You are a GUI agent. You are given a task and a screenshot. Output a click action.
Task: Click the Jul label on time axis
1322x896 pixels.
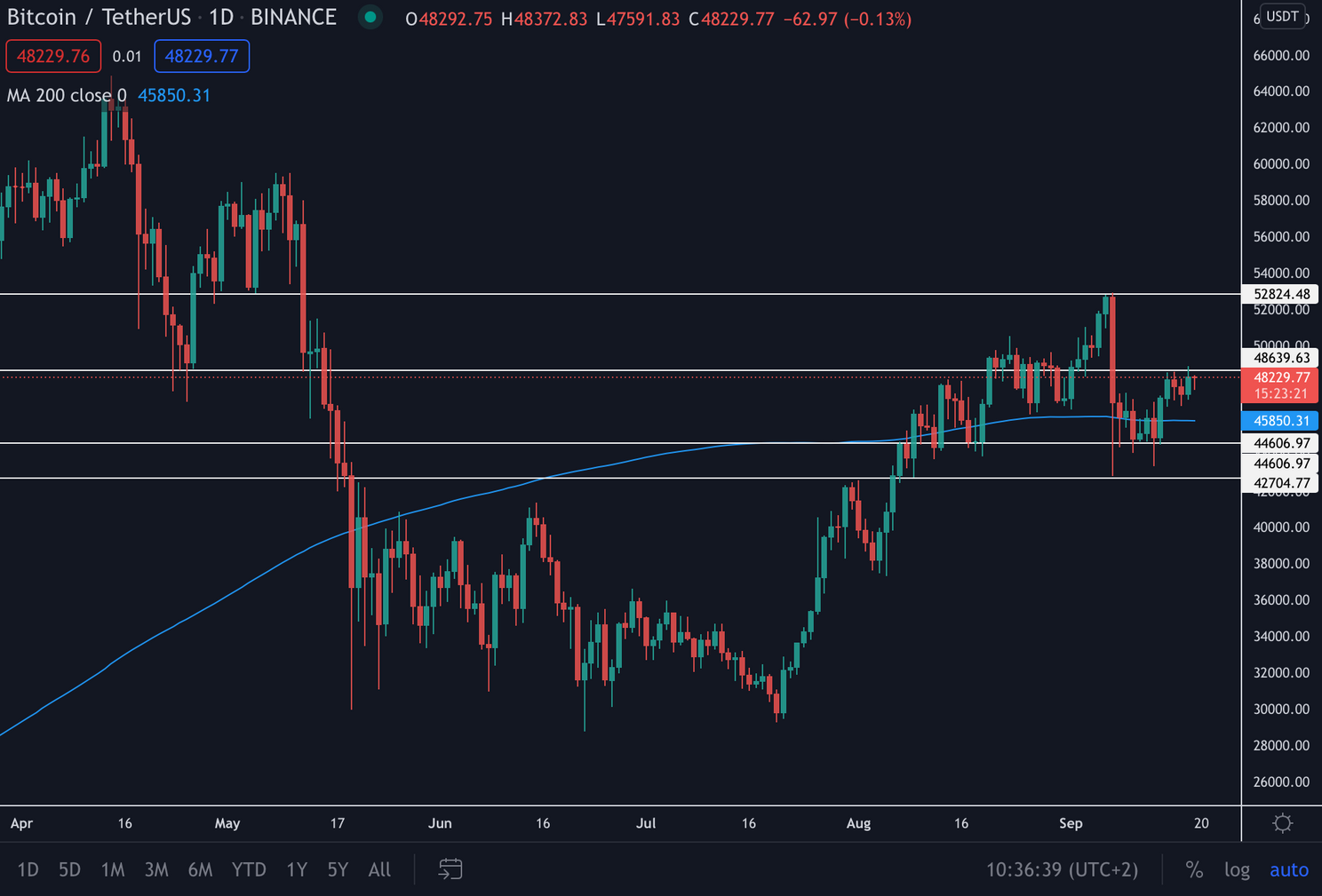[646, 823]
